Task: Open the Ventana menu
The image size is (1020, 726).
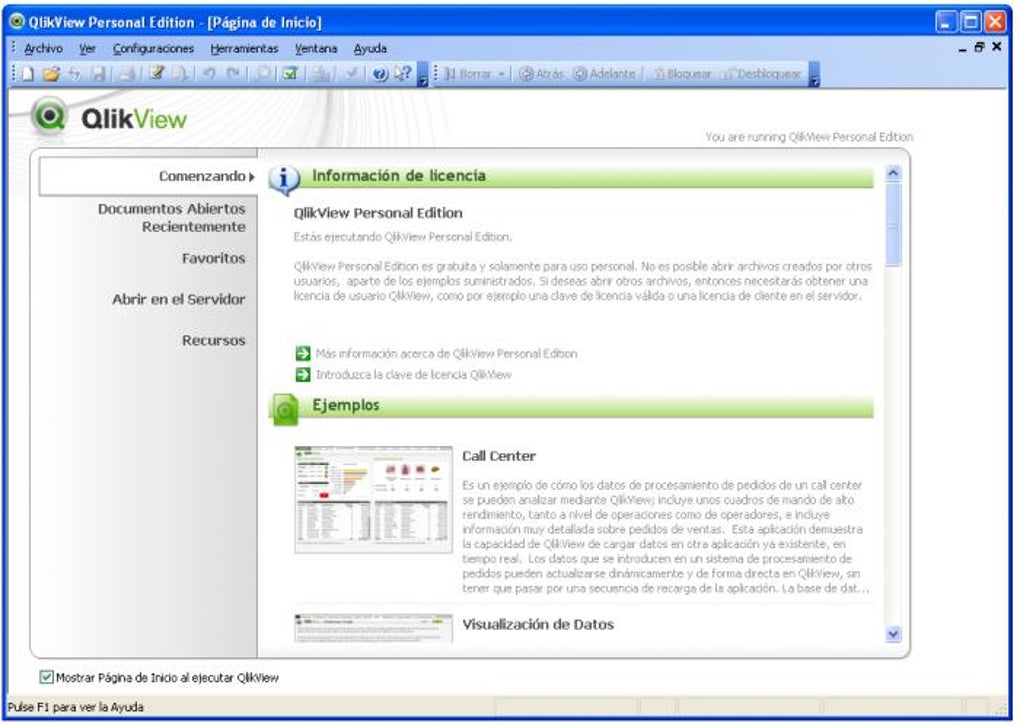Action: coord(316,49)
